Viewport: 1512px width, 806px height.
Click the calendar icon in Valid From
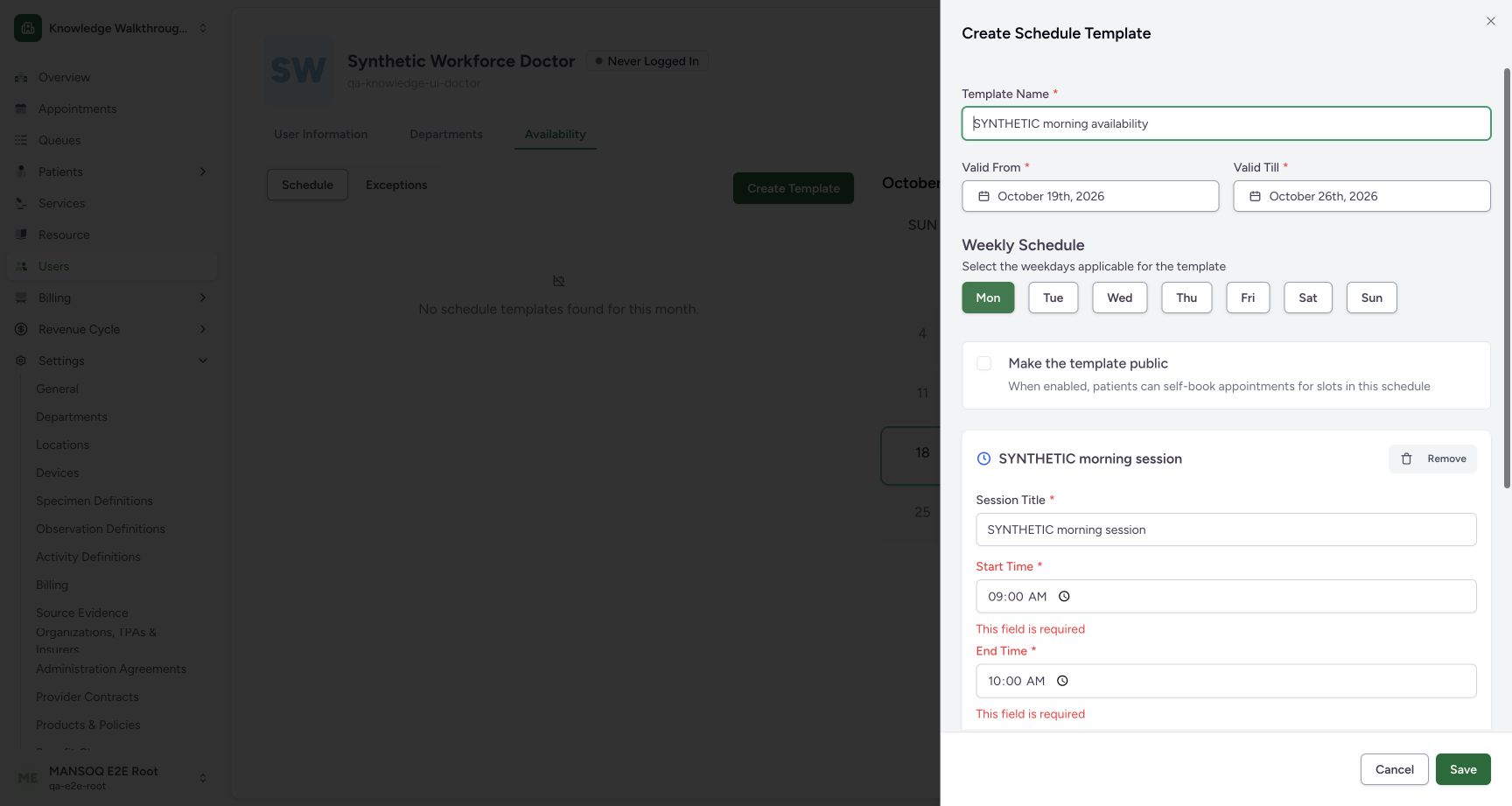point(983,196)
